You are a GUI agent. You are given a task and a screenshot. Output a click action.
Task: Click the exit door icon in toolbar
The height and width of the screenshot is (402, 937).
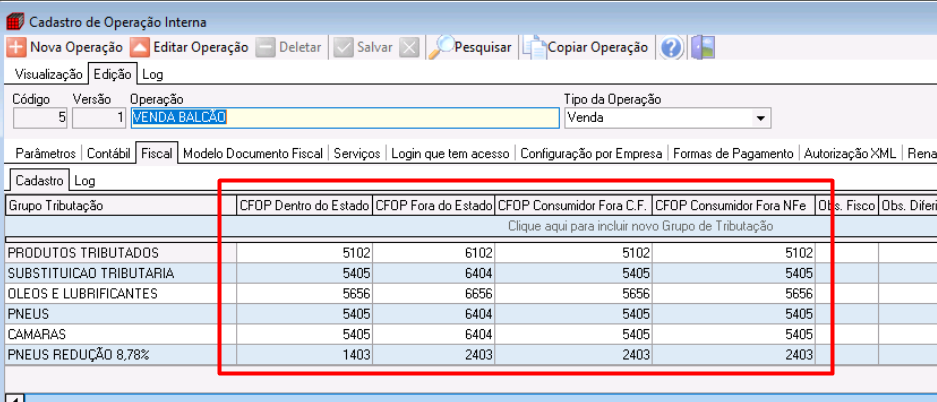point(703,47)
